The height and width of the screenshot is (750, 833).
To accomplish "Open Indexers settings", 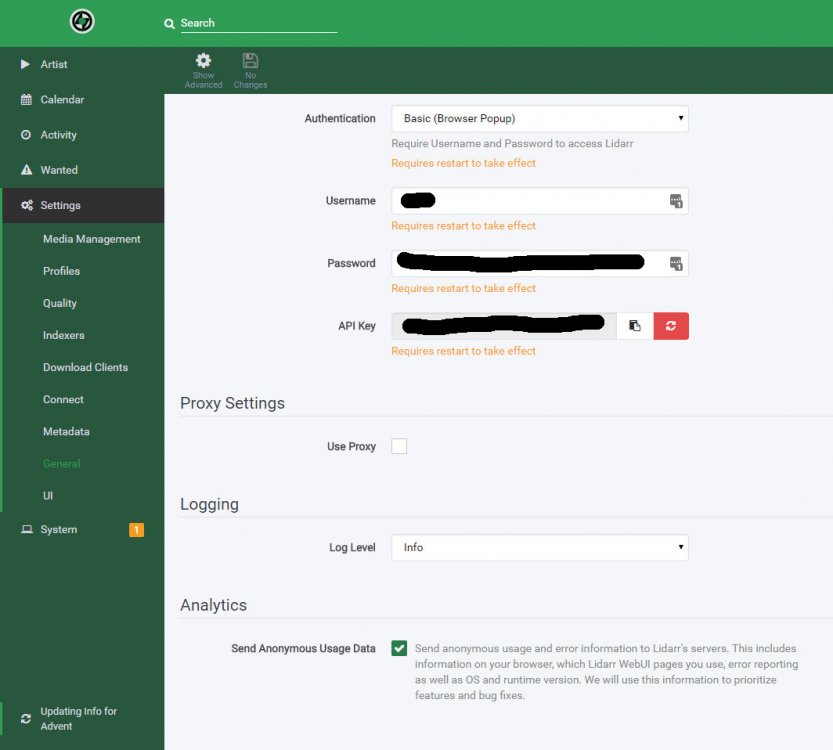I will point(63,335).
